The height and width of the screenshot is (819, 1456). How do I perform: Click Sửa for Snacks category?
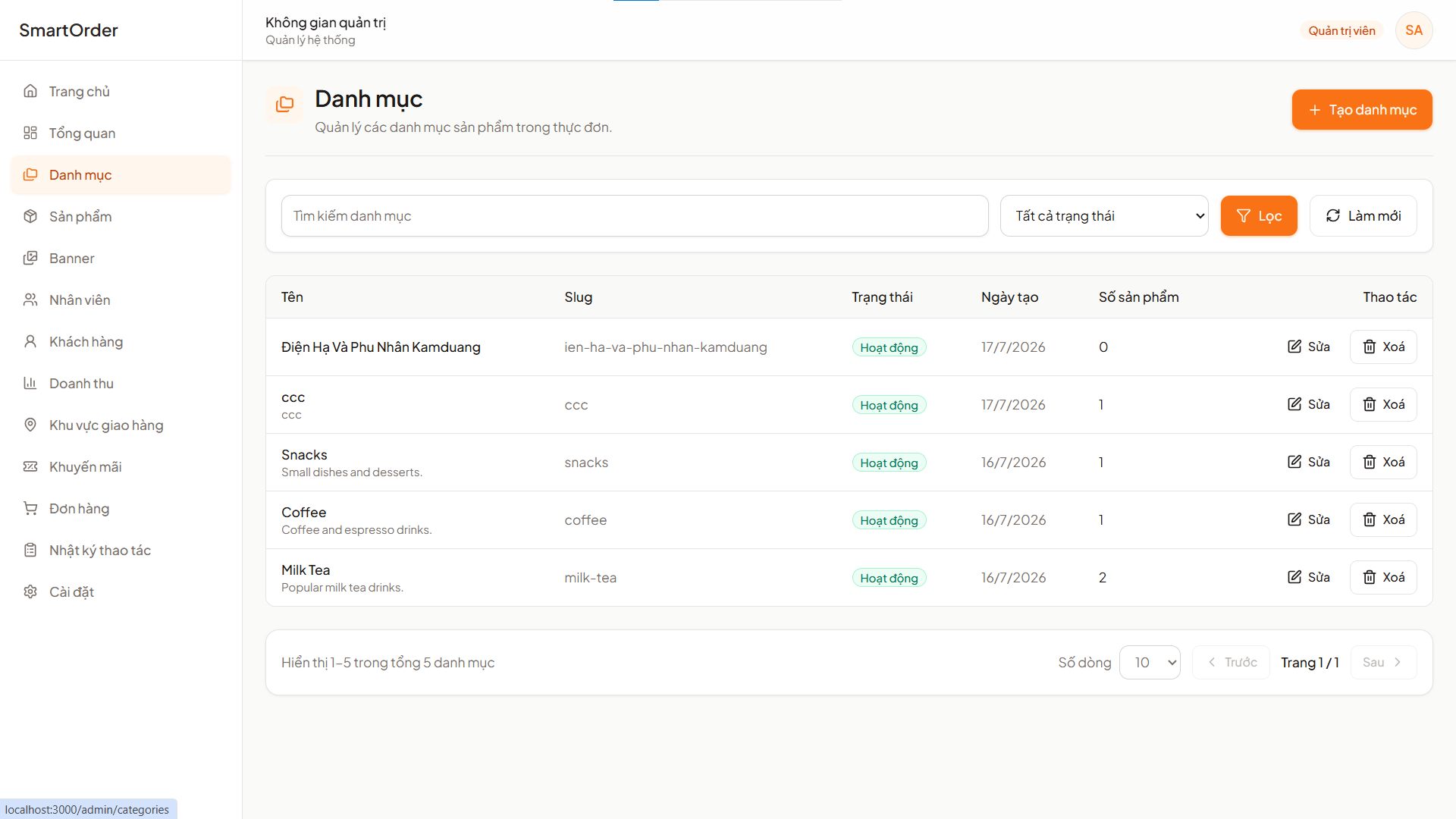click(1309, 462)
